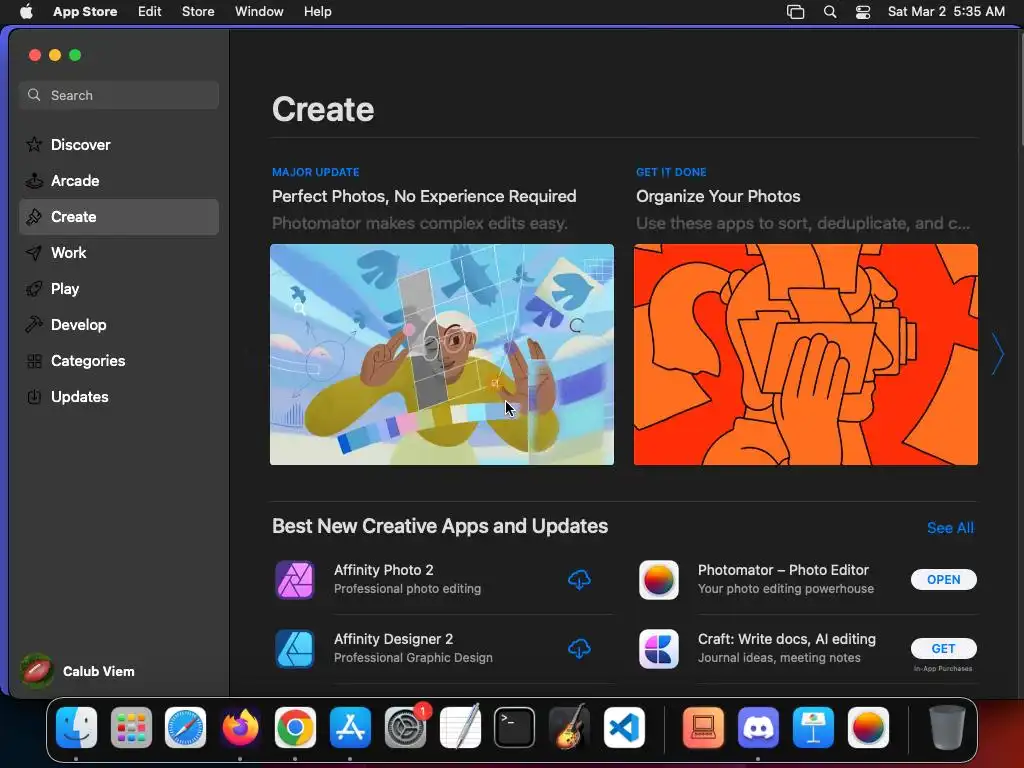Click the Affinity Designer 2 app icon
The width and height of the screenshot is (1024, 768).
click(x=295, y=648)
